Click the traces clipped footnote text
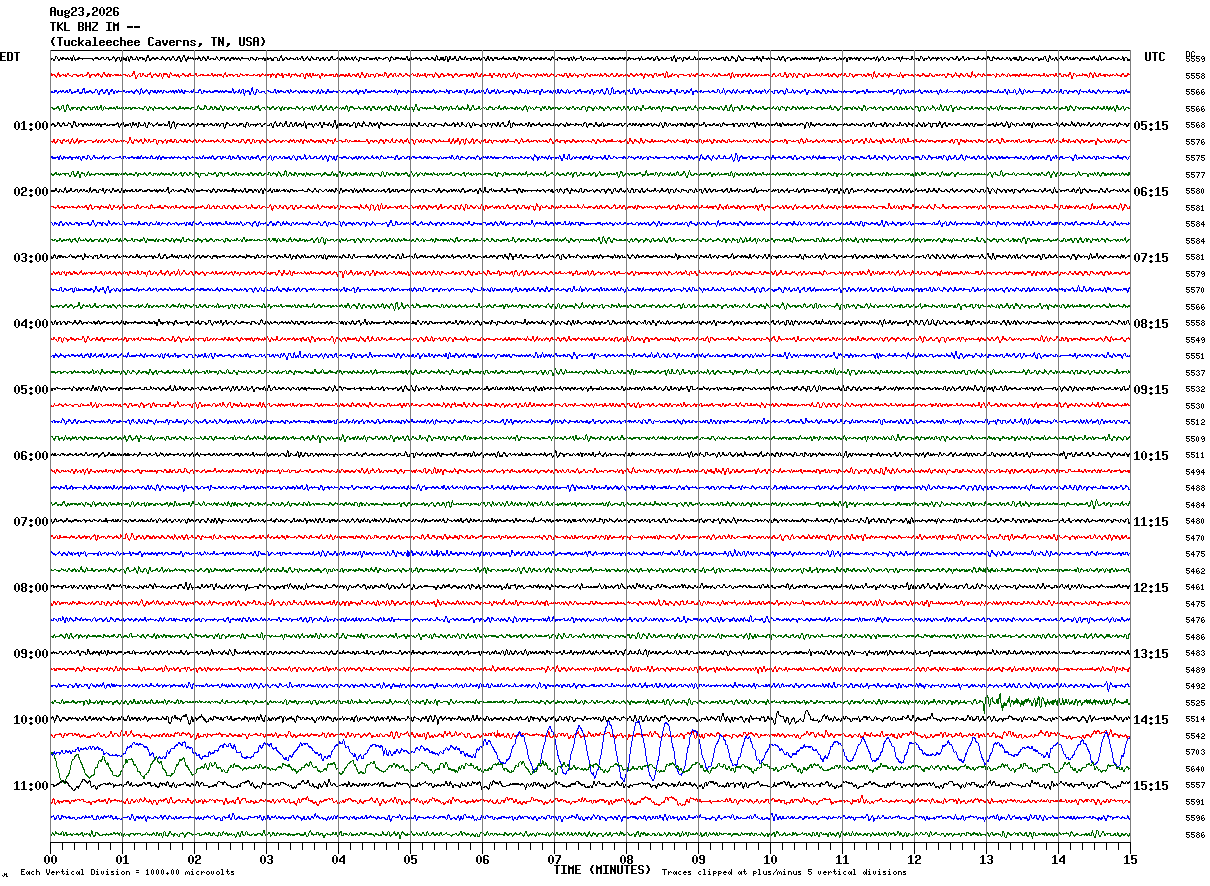The image size is (1210, 886). [784, 873]
